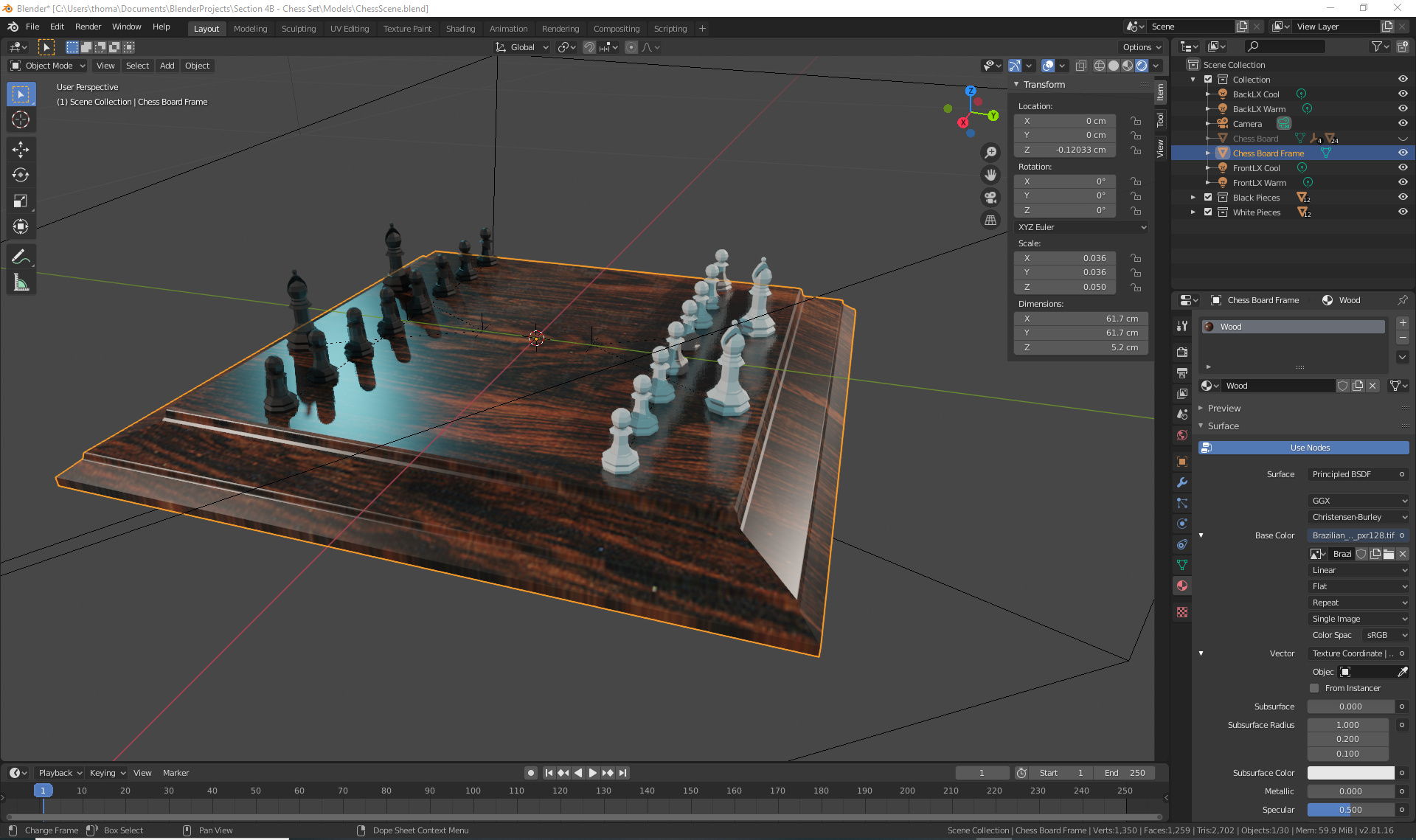Jump to the last frame in timeline playback
This screenshot has width=1416, height=840.
coord(623,772)
